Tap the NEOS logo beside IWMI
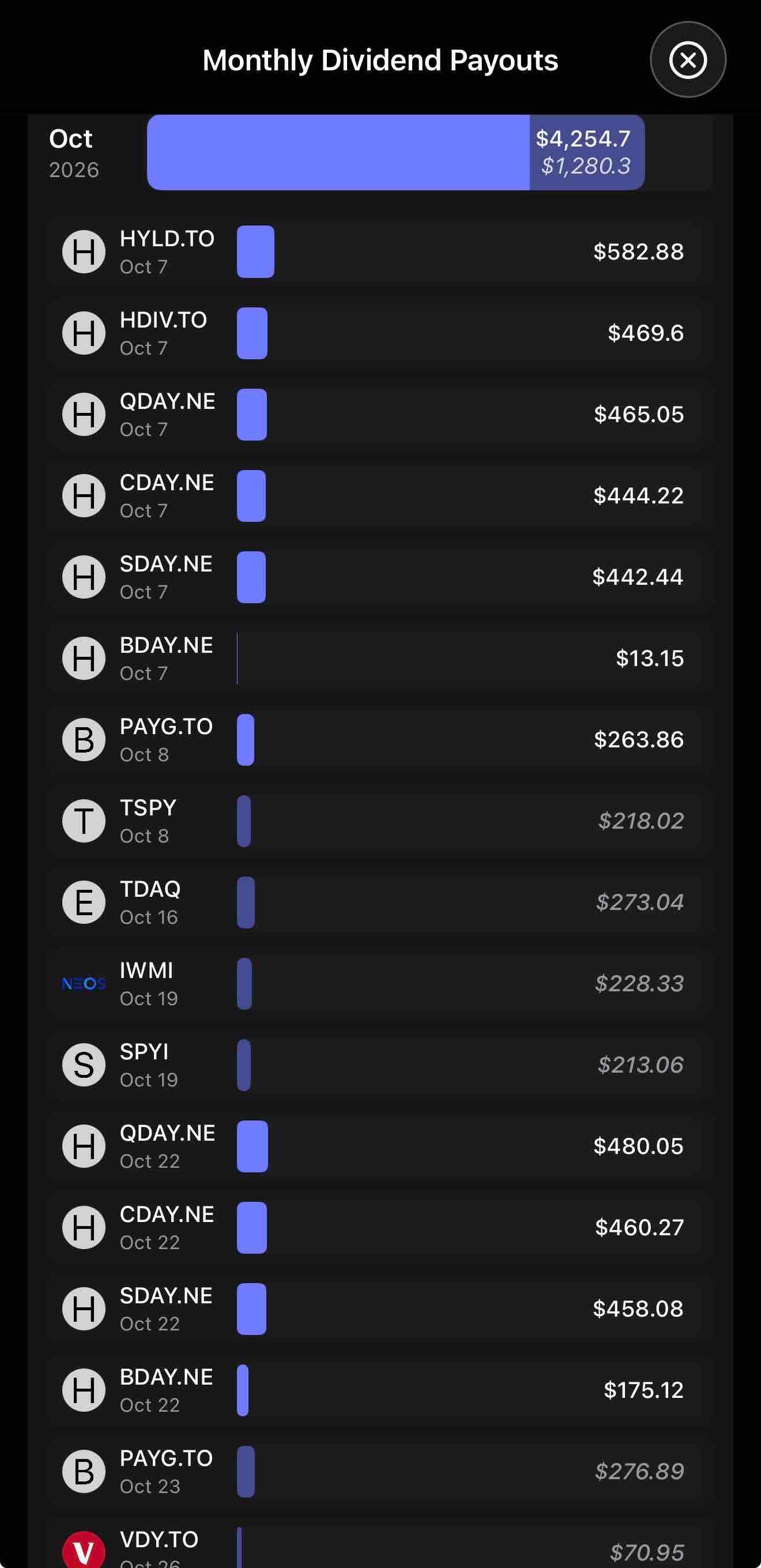The image size is (761, 1568). pyautogui.click(x=84, y=984)
